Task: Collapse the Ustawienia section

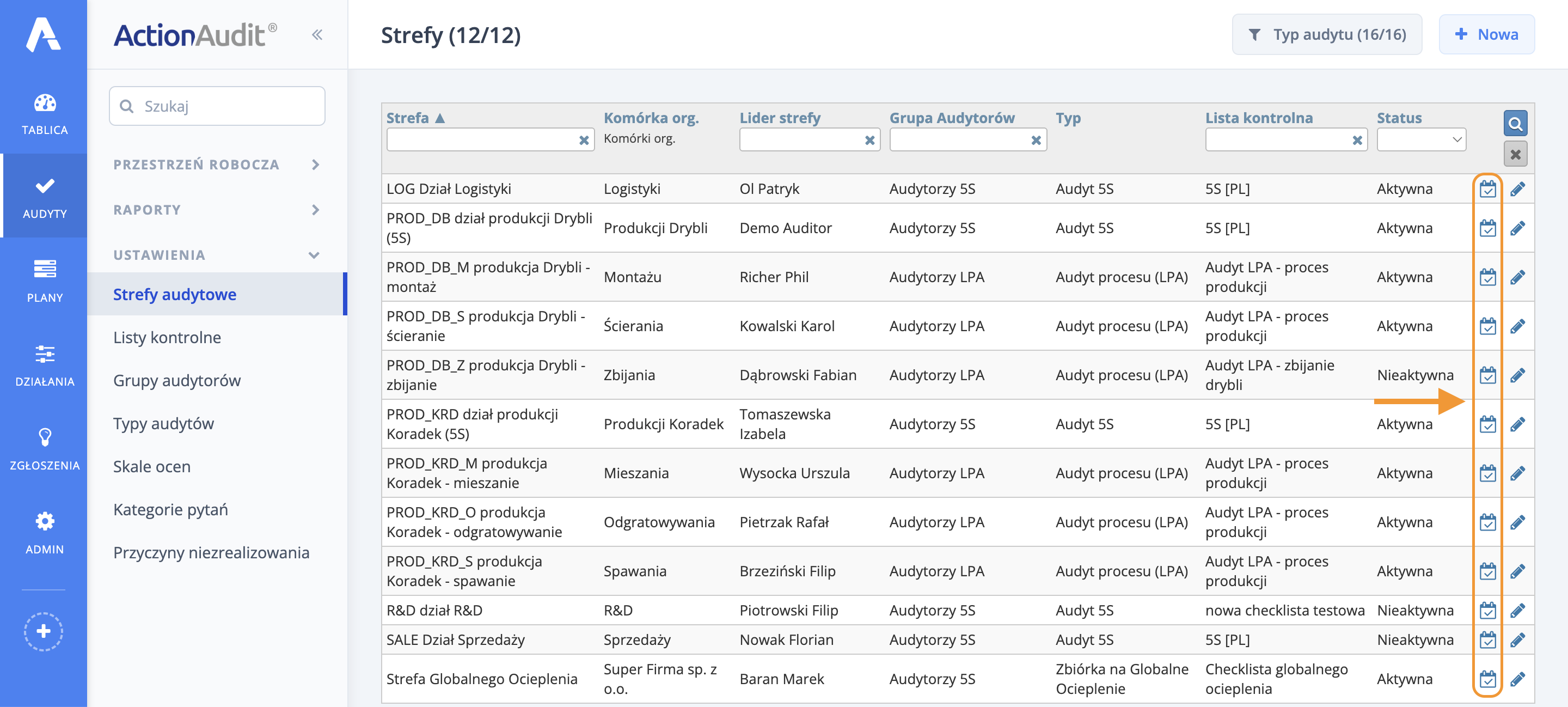Action: (x=315, y=255)
